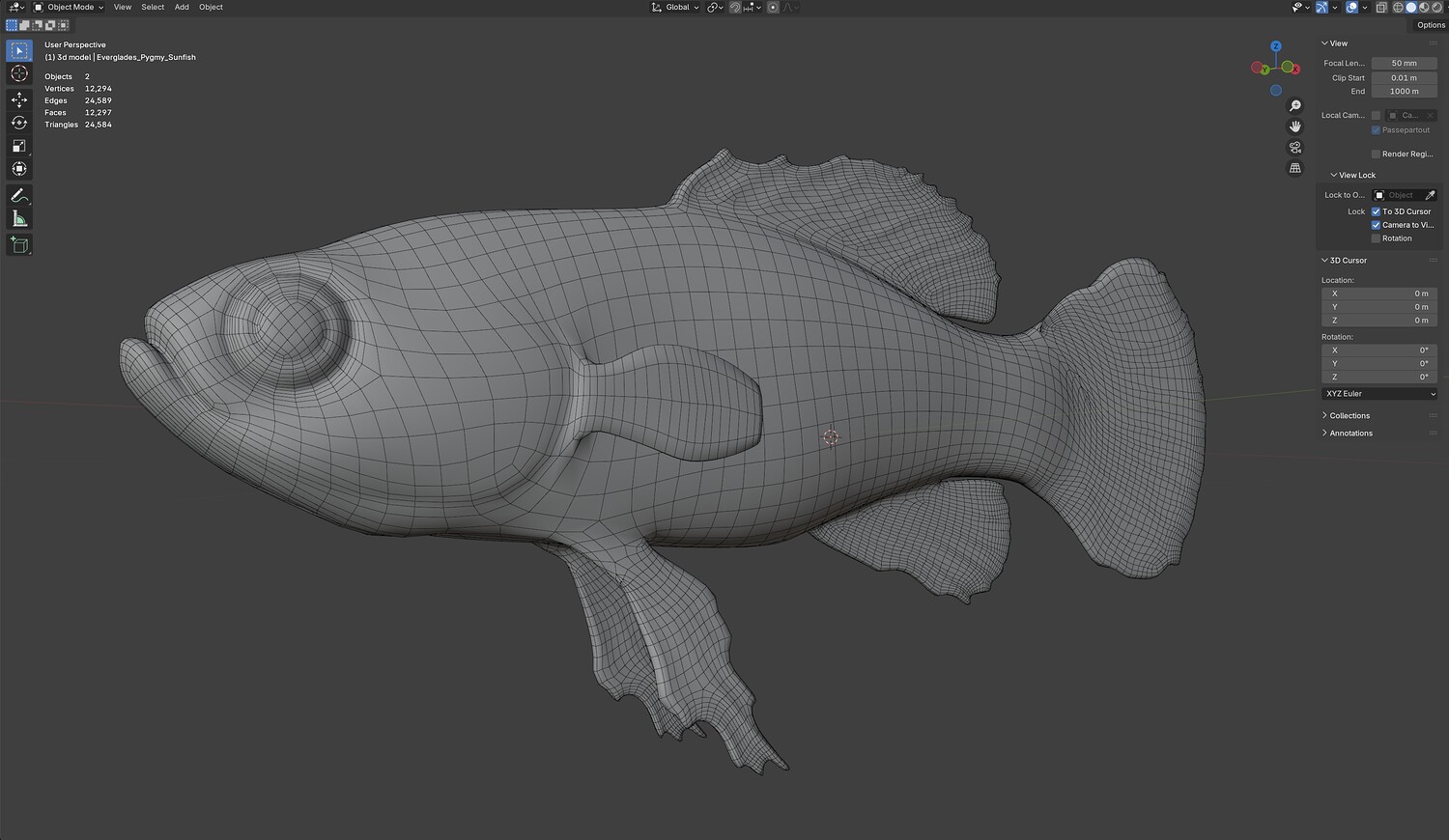Select the Annotate pencil tool
The height and width of the screenshot is (840, 1449).
tap(19, 195)
